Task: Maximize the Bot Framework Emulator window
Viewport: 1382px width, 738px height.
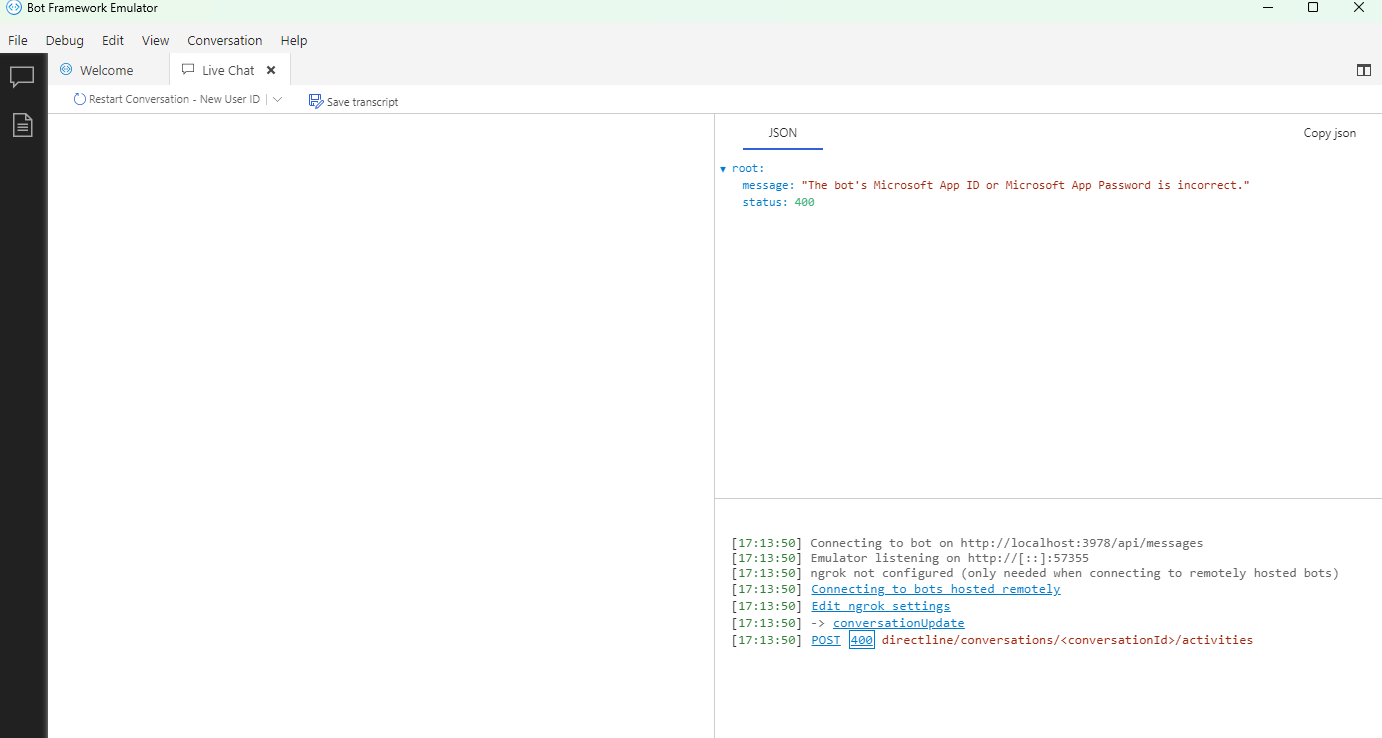Action: pyautogui.click(x=1313, y=8)
